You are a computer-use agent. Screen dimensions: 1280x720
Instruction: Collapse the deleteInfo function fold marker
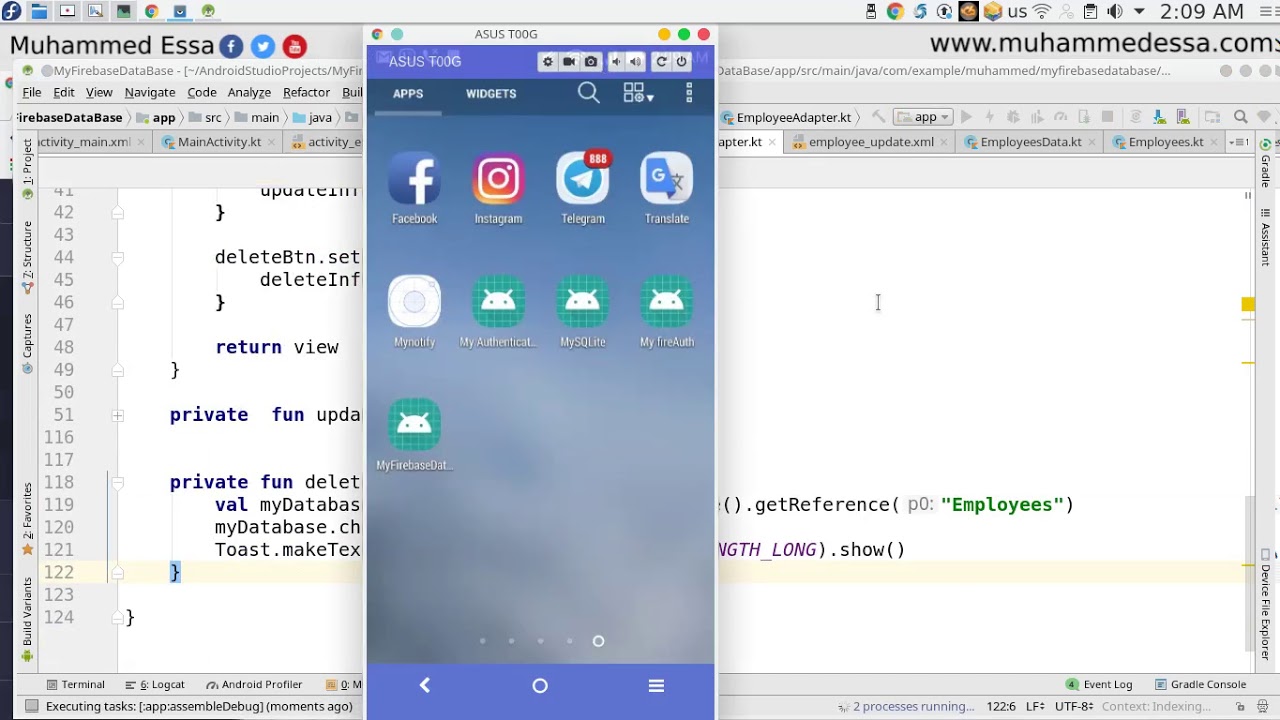[117, 482]
